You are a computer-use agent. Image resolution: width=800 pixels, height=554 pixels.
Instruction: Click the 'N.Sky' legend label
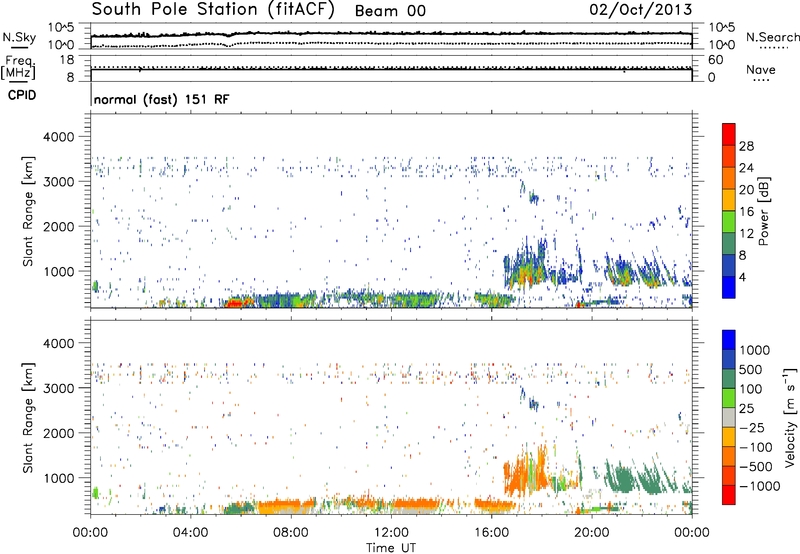[x=19, y=37]
